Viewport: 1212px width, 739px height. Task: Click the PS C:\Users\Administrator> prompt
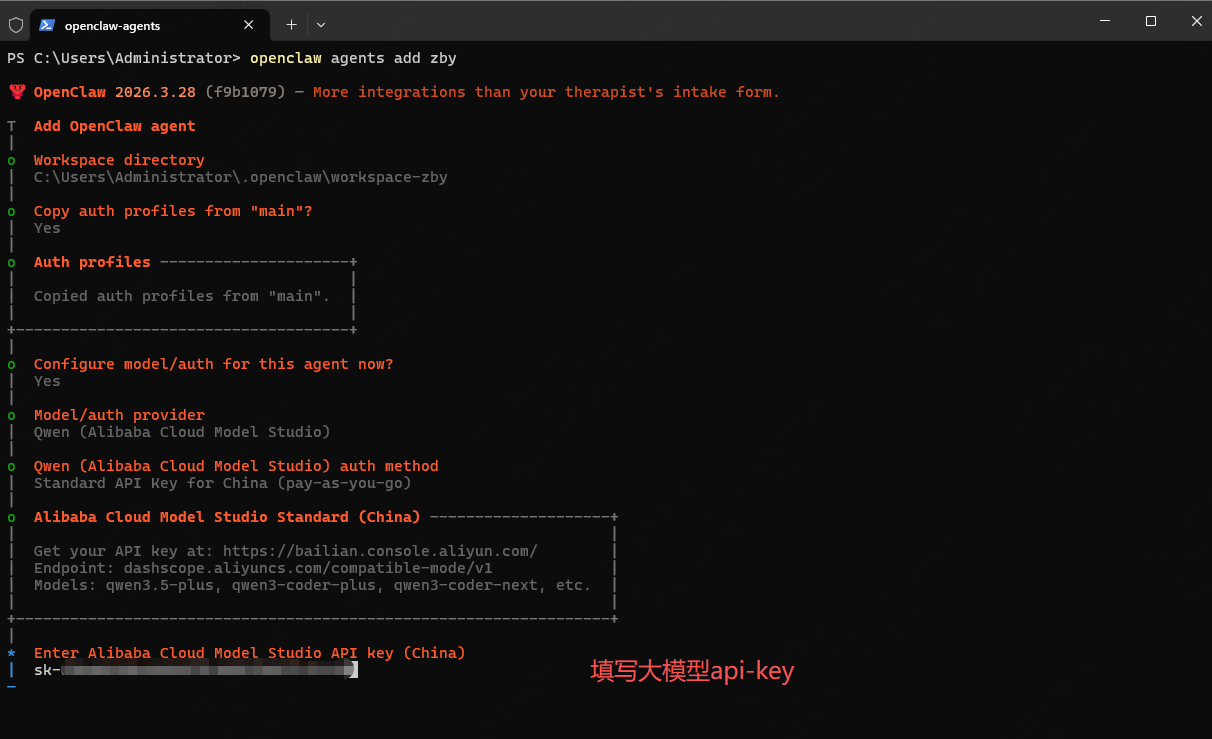(124, 58)
